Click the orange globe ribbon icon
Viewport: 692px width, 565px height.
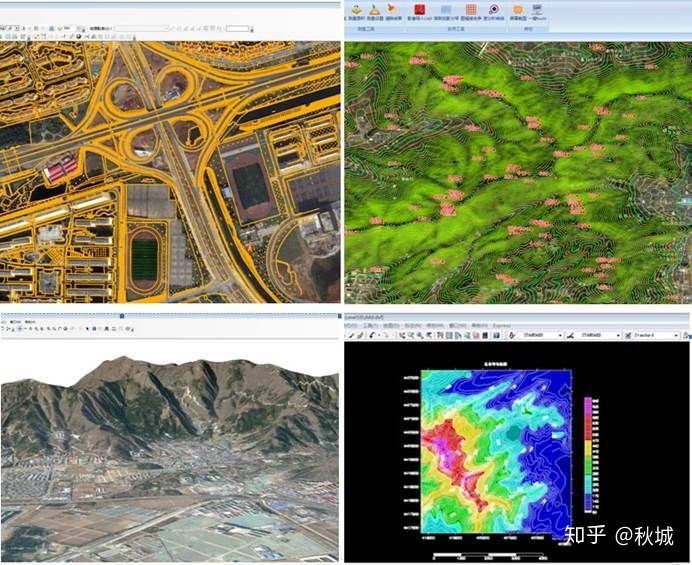(x=518, y=9)
